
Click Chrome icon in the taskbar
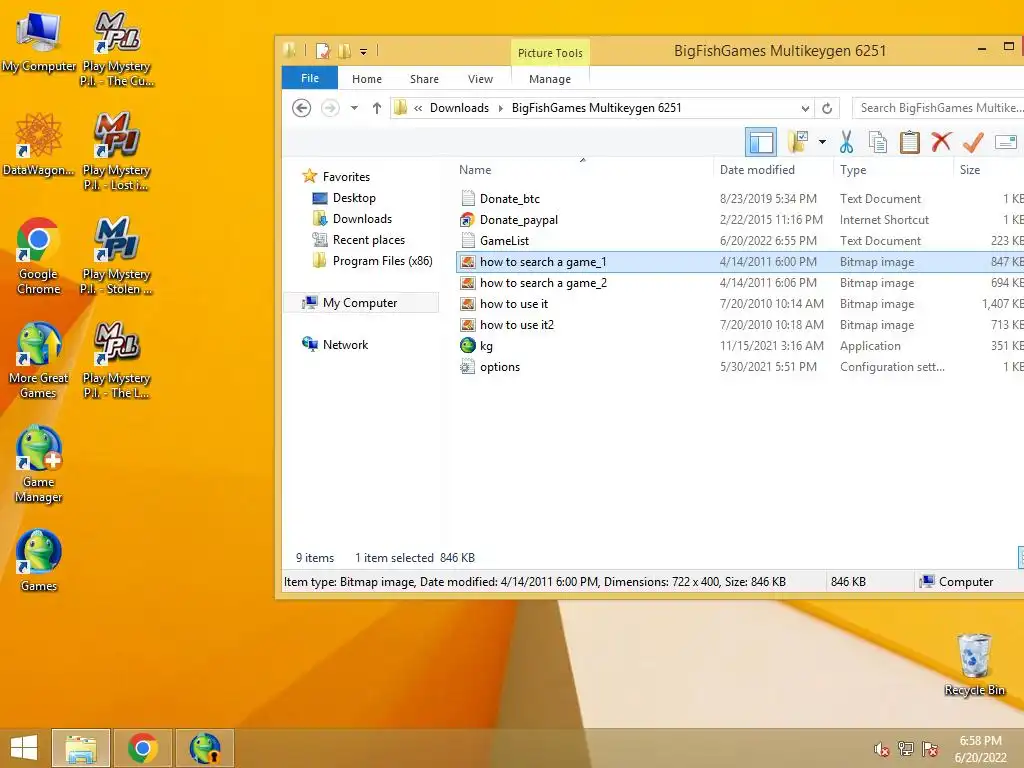[142, 748]
